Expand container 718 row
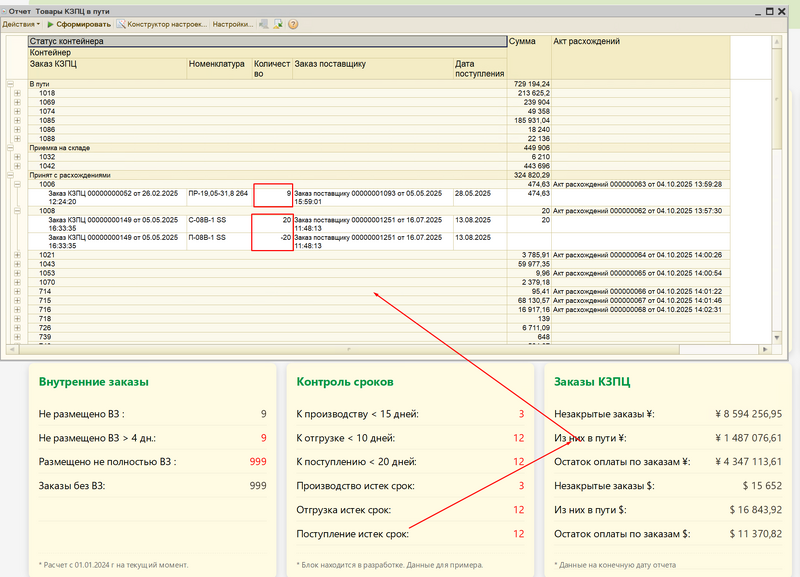 click(x=17, y=319)
